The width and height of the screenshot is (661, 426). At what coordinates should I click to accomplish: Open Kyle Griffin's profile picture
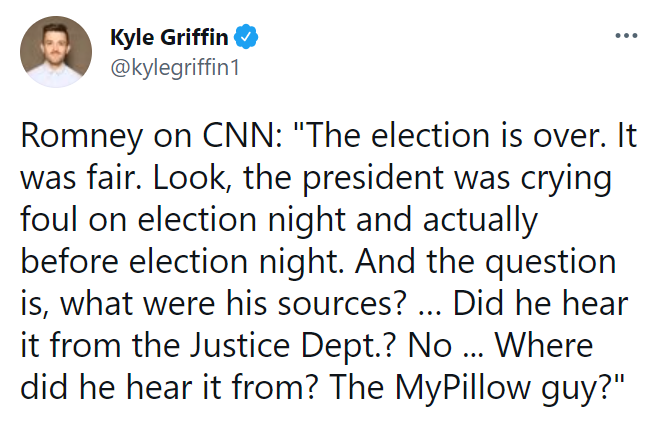(56, 52)
